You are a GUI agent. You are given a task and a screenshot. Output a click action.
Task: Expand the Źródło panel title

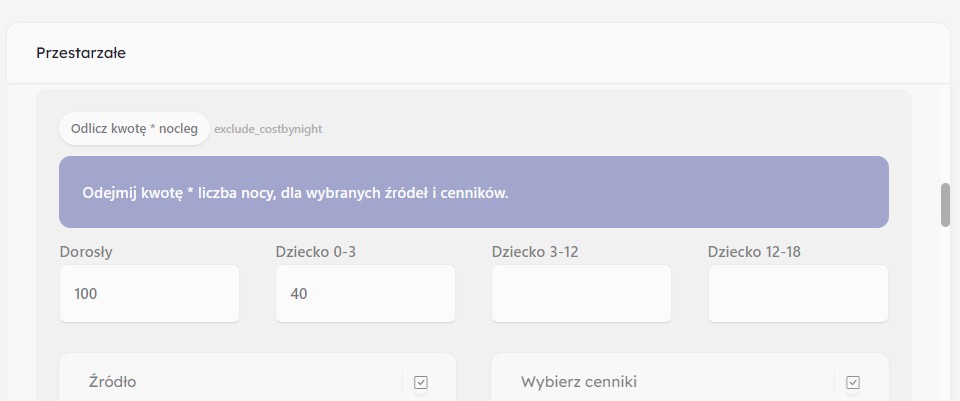113,381
